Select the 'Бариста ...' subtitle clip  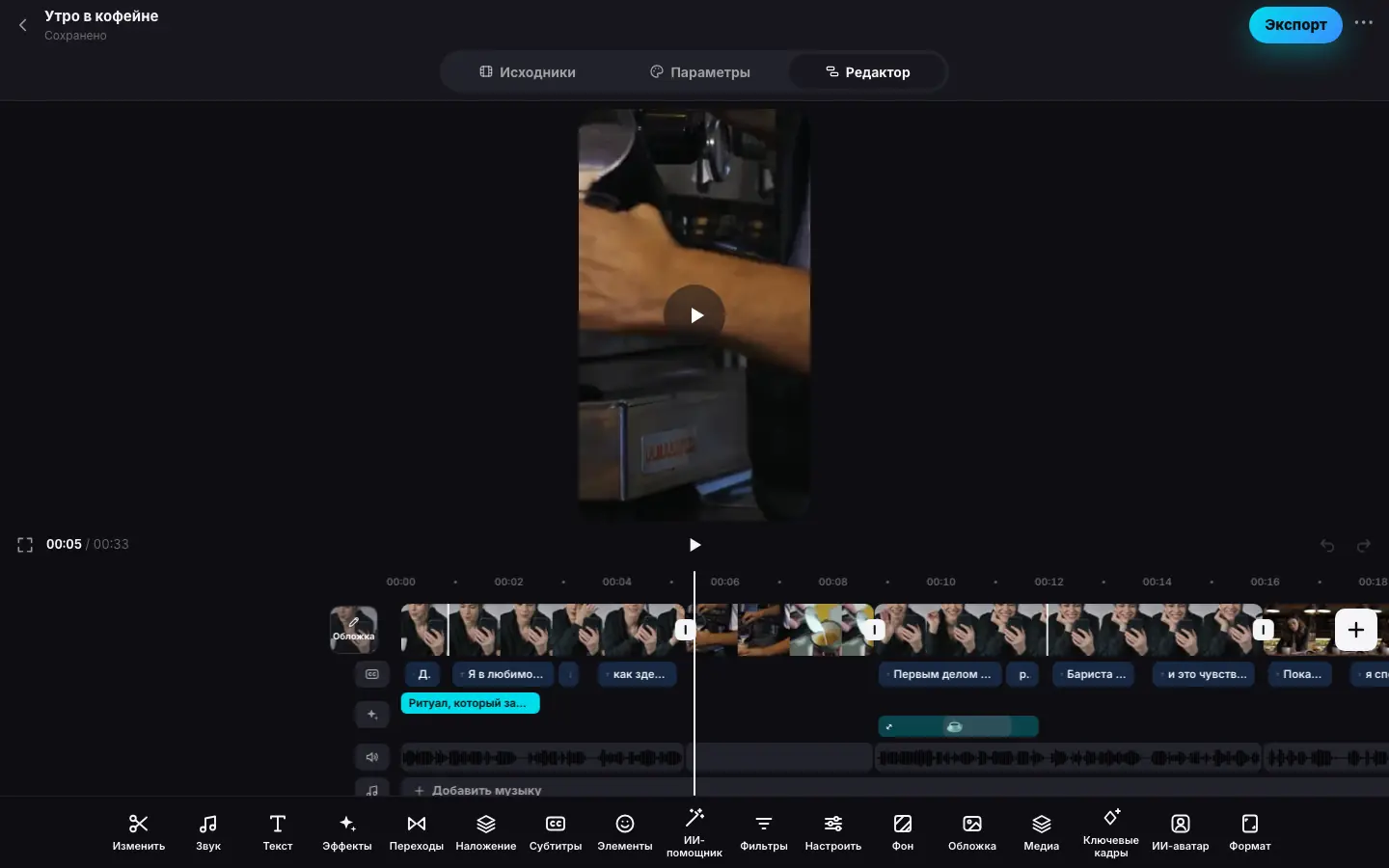(x=1093, y=674)
